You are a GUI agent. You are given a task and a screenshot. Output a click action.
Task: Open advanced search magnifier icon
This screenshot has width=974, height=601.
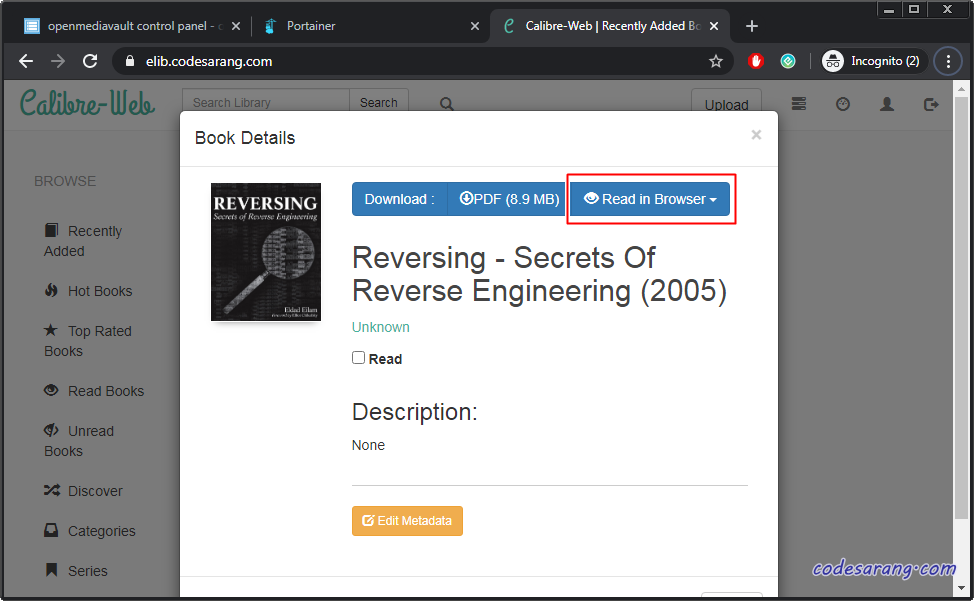tap(447, 104)
